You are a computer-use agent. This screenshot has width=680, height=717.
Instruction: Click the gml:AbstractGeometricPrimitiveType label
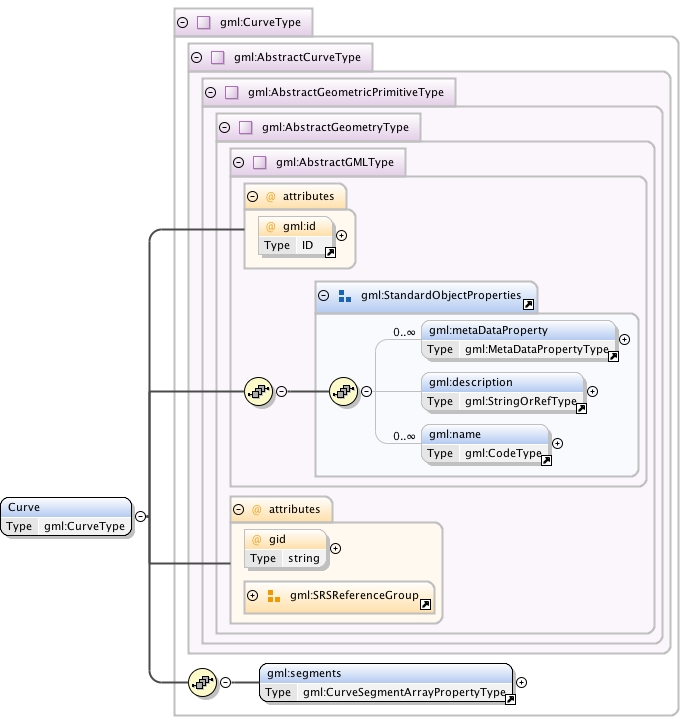click(346, 92)
